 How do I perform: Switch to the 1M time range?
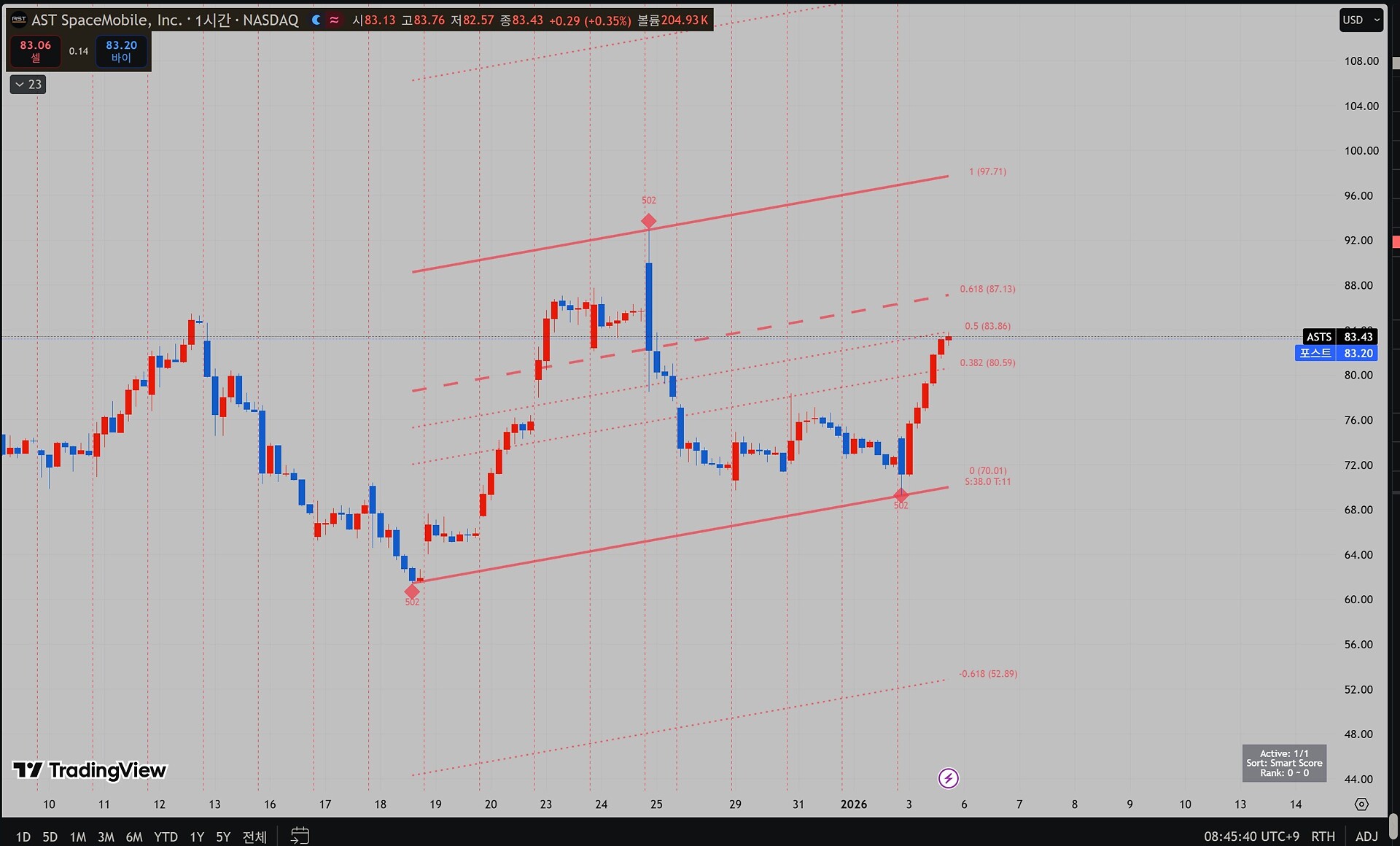click(77, 837)
